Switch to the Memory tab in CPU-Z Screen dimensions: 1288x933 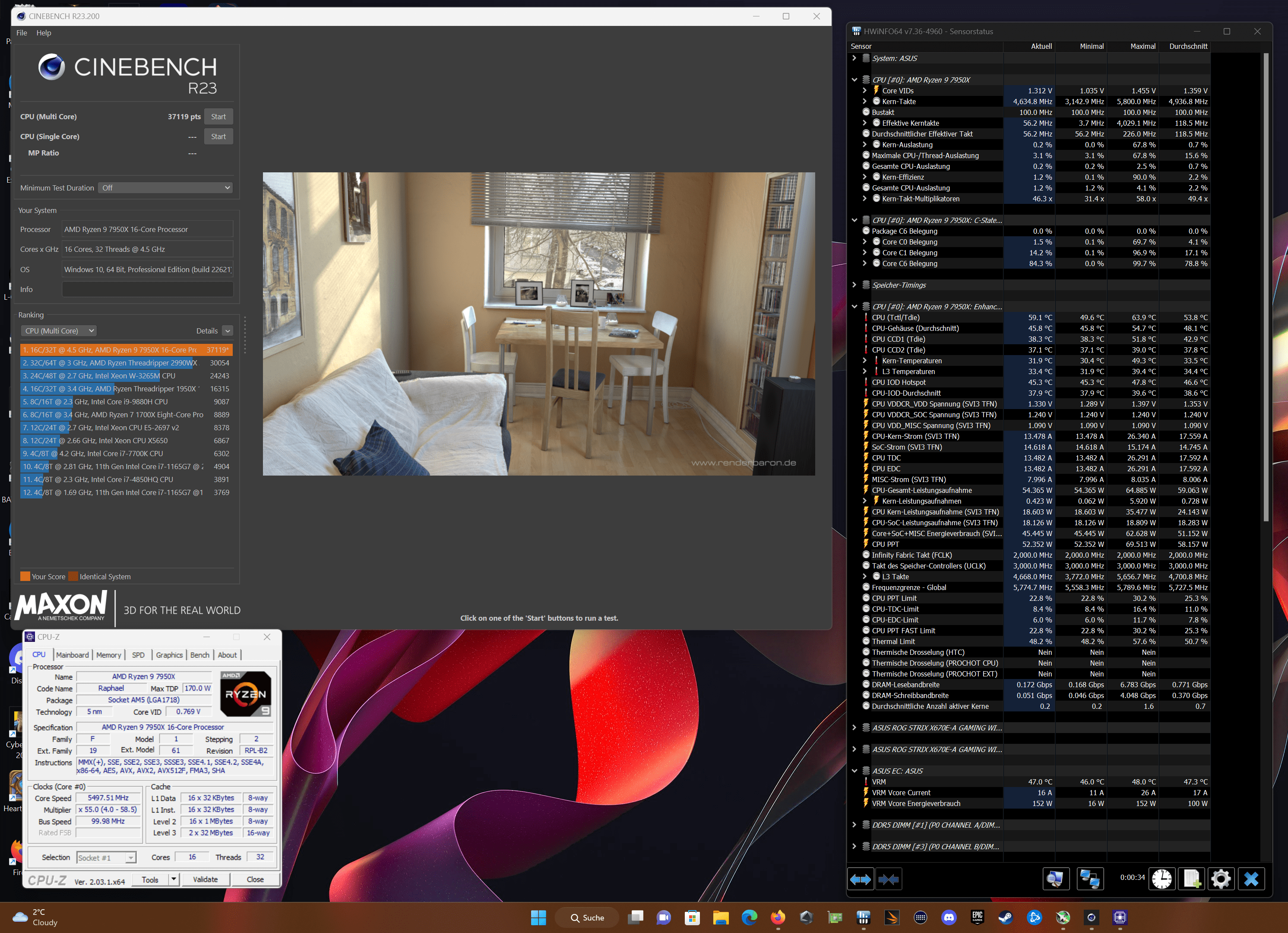pyautogui.click(x=108, y=654)
